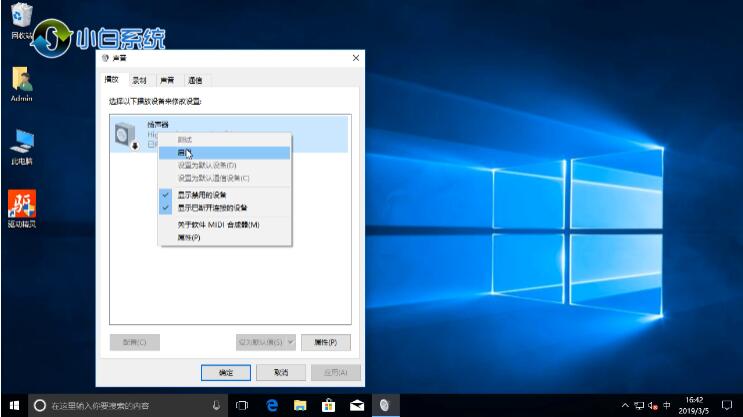Click the microphone icon in search box

coord(216,406)
